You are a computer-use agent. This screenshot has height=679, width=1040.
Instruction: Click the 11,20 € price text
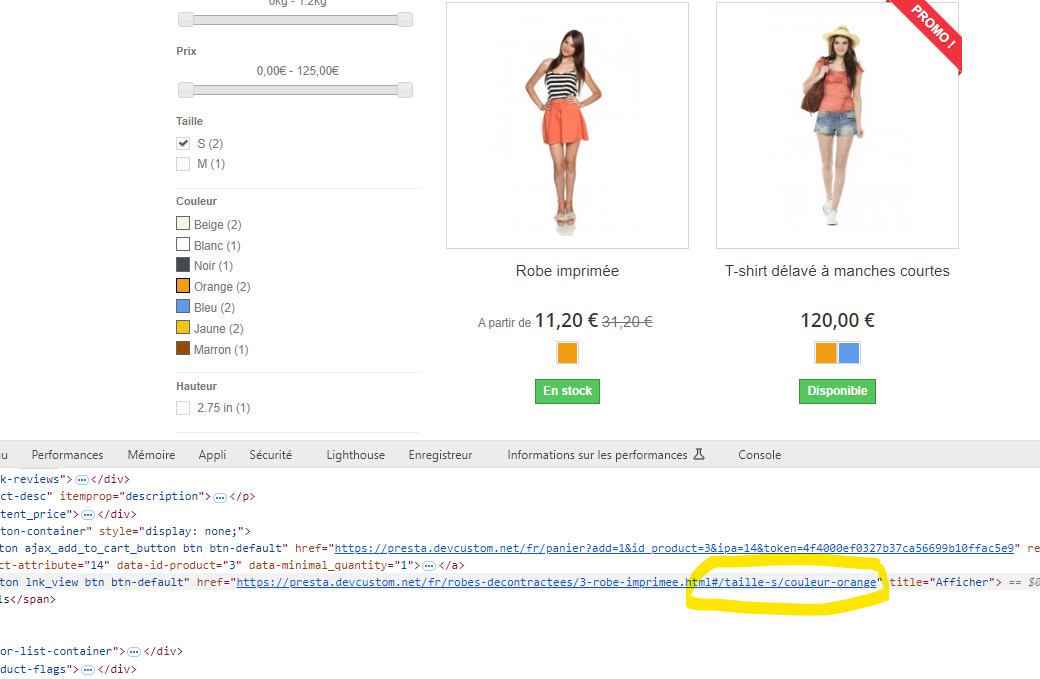(566, 321)
